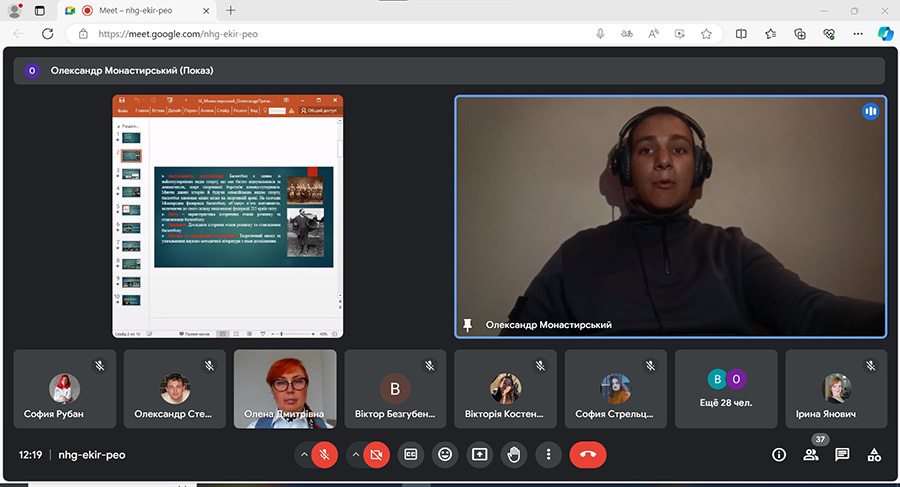Screen dimensions: 900x487
Task: Click the shared presentation screen
Action: point(228,217)
